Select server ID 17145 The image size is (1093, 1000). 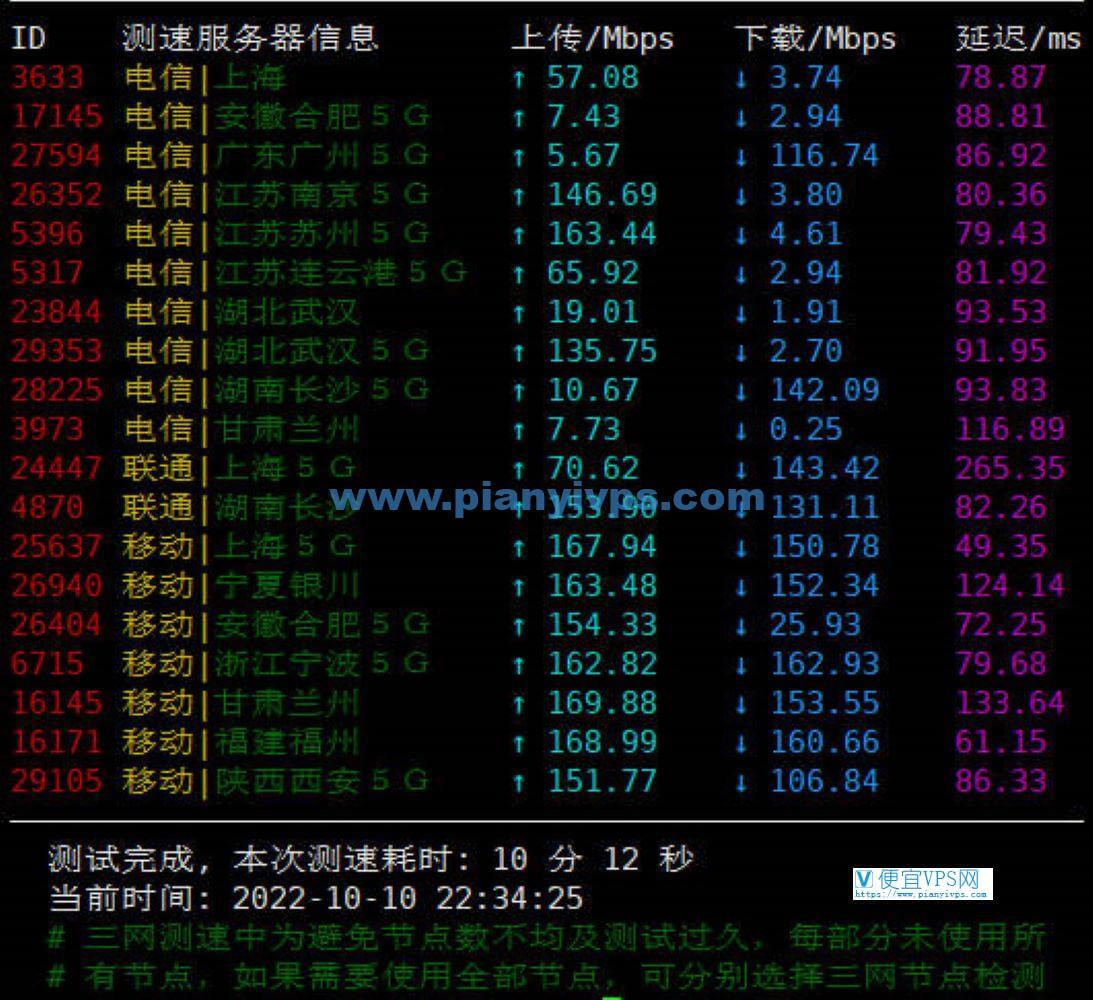[x=56, y=116]
